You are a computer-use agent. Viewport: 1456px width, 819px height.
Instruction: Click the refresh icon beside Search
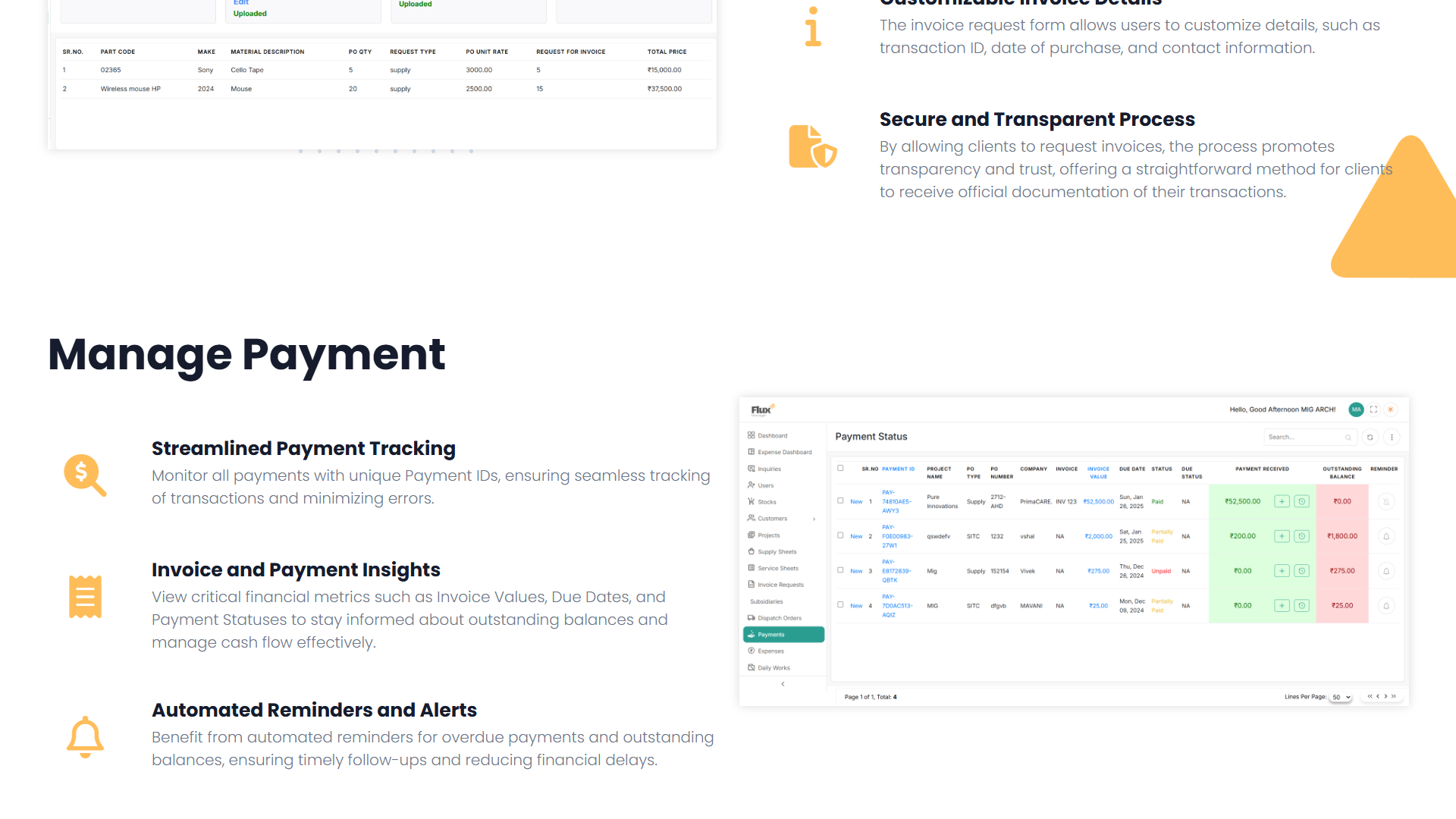[1370, 437]
